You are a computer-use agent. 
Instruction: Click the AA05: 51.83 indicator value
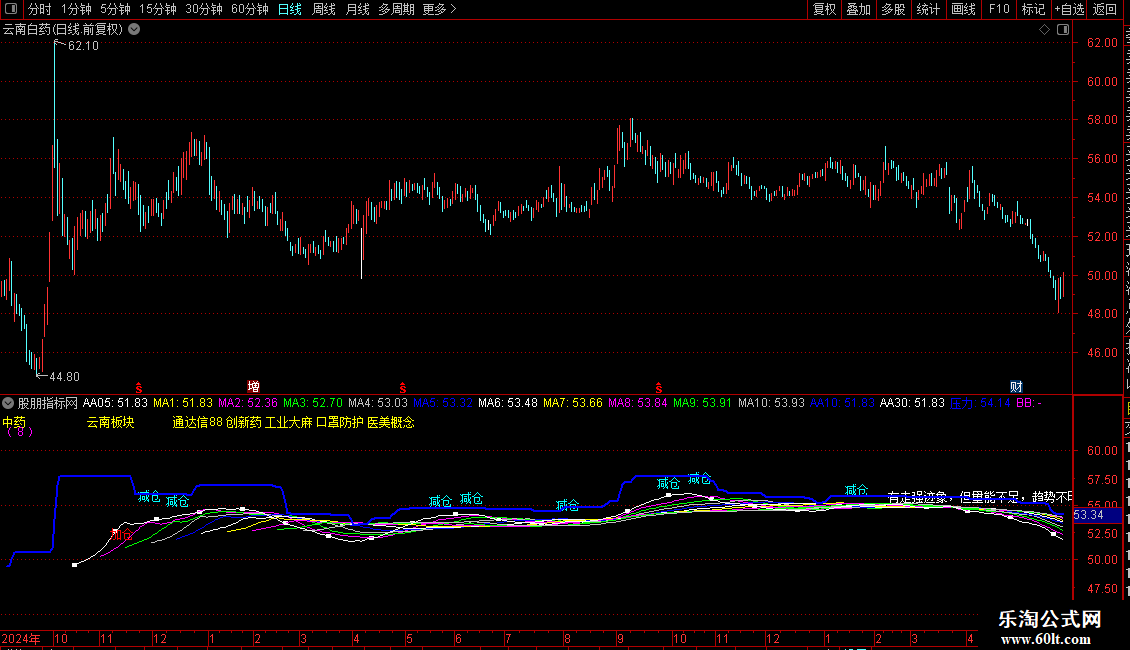pyautogui.click(x=115, y=404)
